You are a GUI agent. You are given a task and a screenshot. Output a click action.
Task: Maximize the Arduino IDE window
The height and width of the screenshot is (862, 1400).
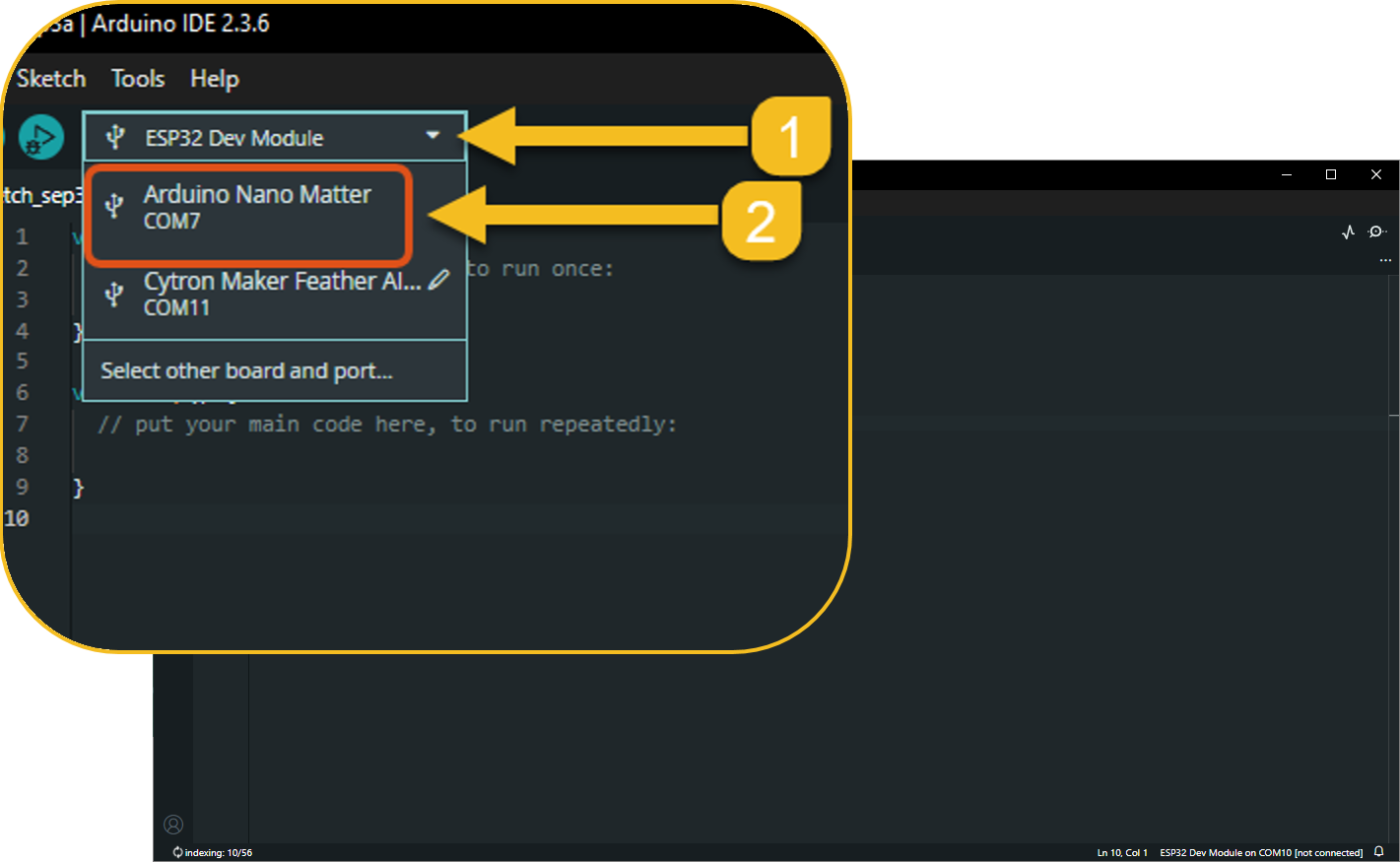click(x=1331, y=174)
